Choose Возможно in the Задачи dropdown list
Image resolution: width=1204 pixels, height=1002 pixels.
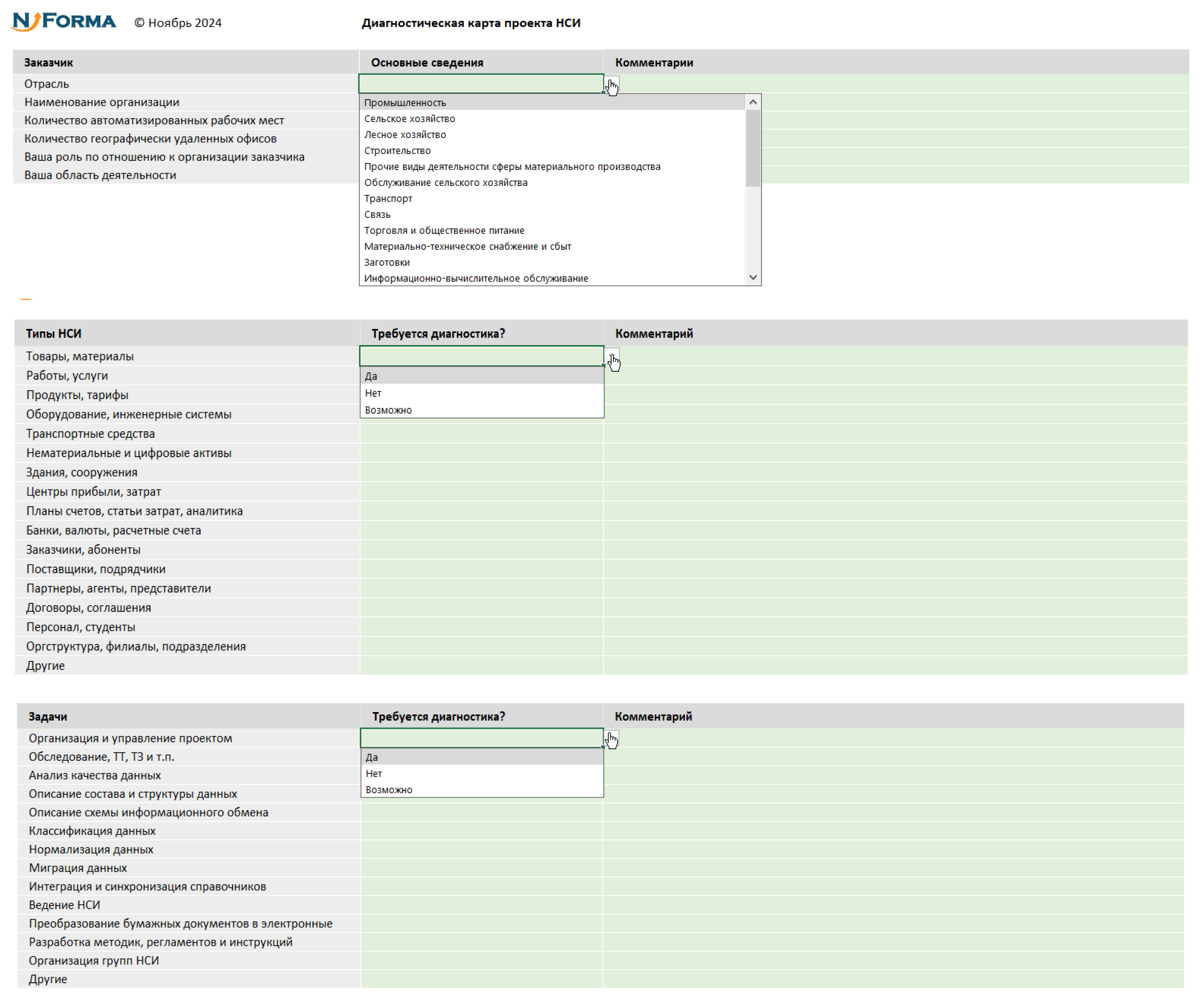coord(482,791)
